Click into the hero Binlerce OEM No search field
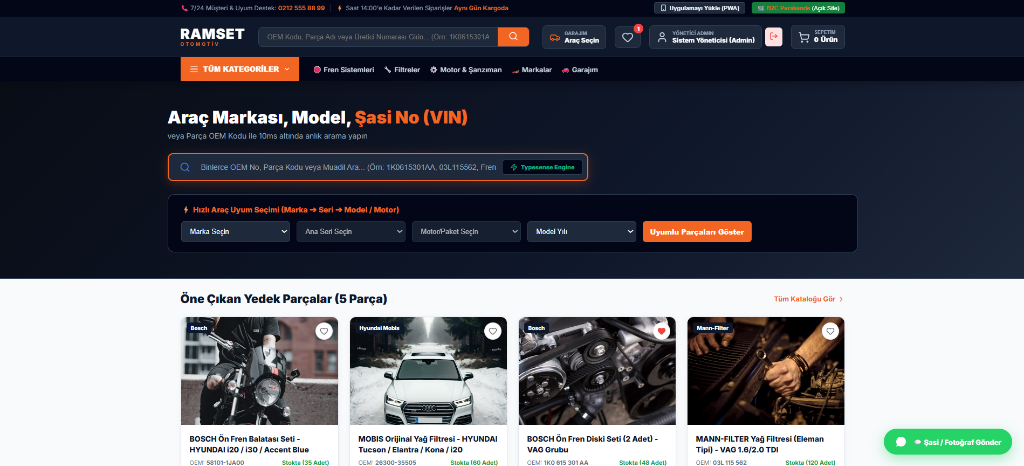Viewport: 1024px width, 466px height. (347, 167)
